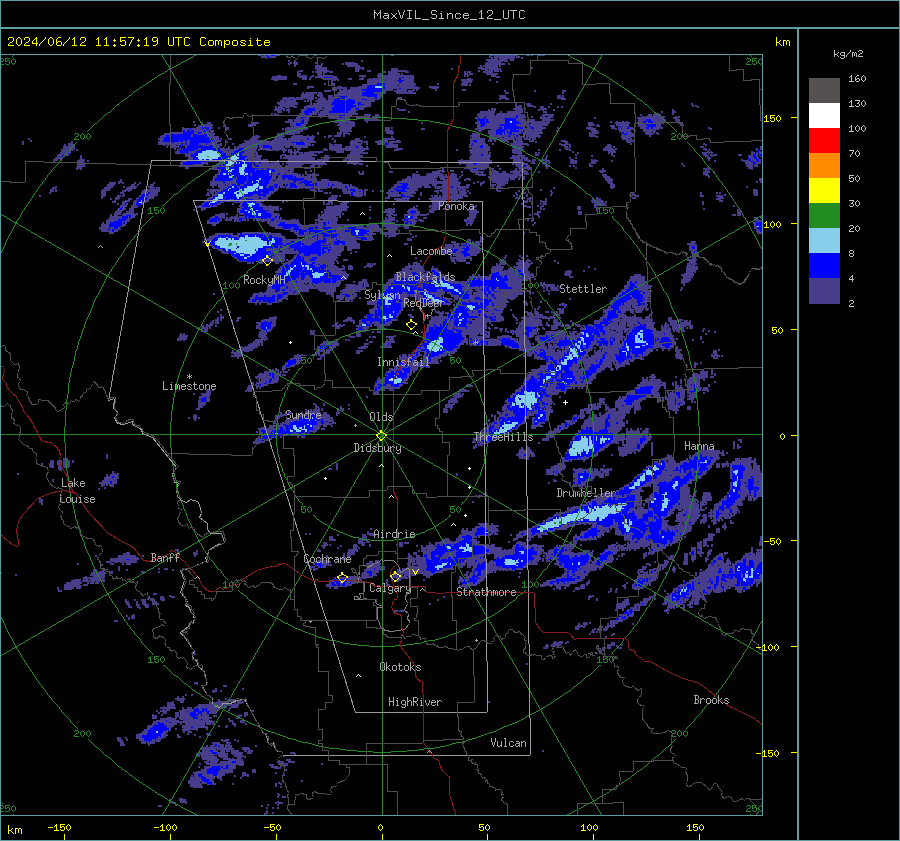
Task: Click the ThreeHills map label
Action: [x=503, y=437]
